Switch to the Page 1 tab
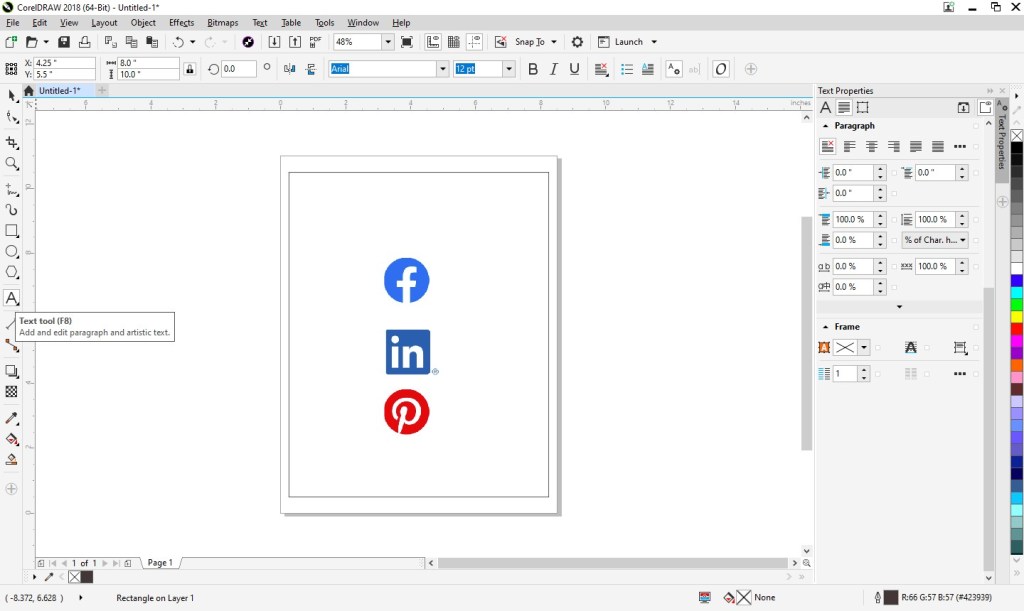 click(160, 563)
